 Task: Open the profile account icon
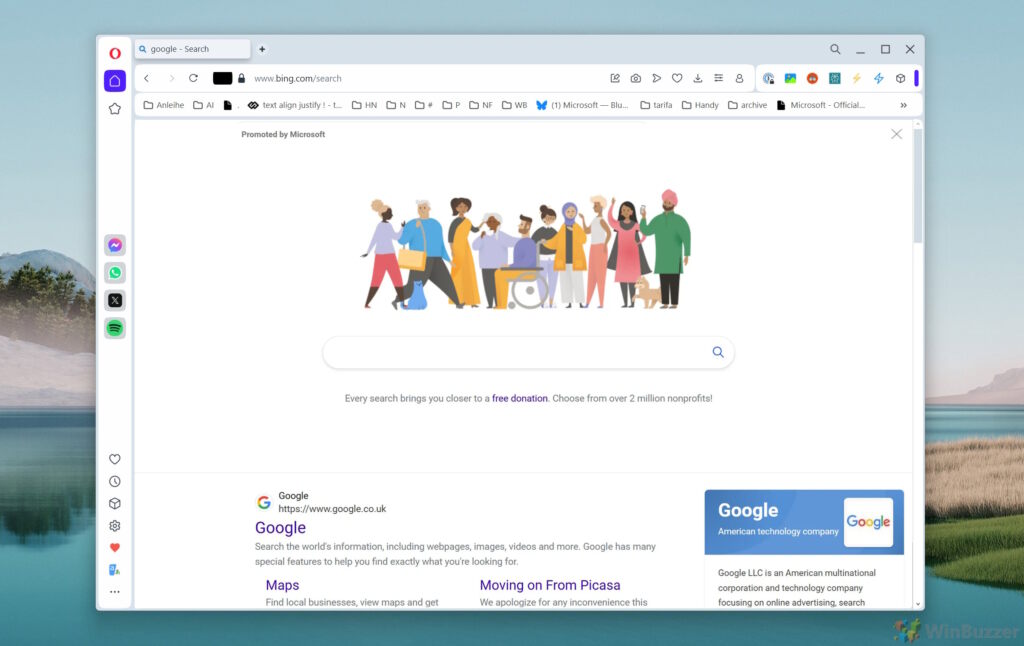[x=739, y=78]
